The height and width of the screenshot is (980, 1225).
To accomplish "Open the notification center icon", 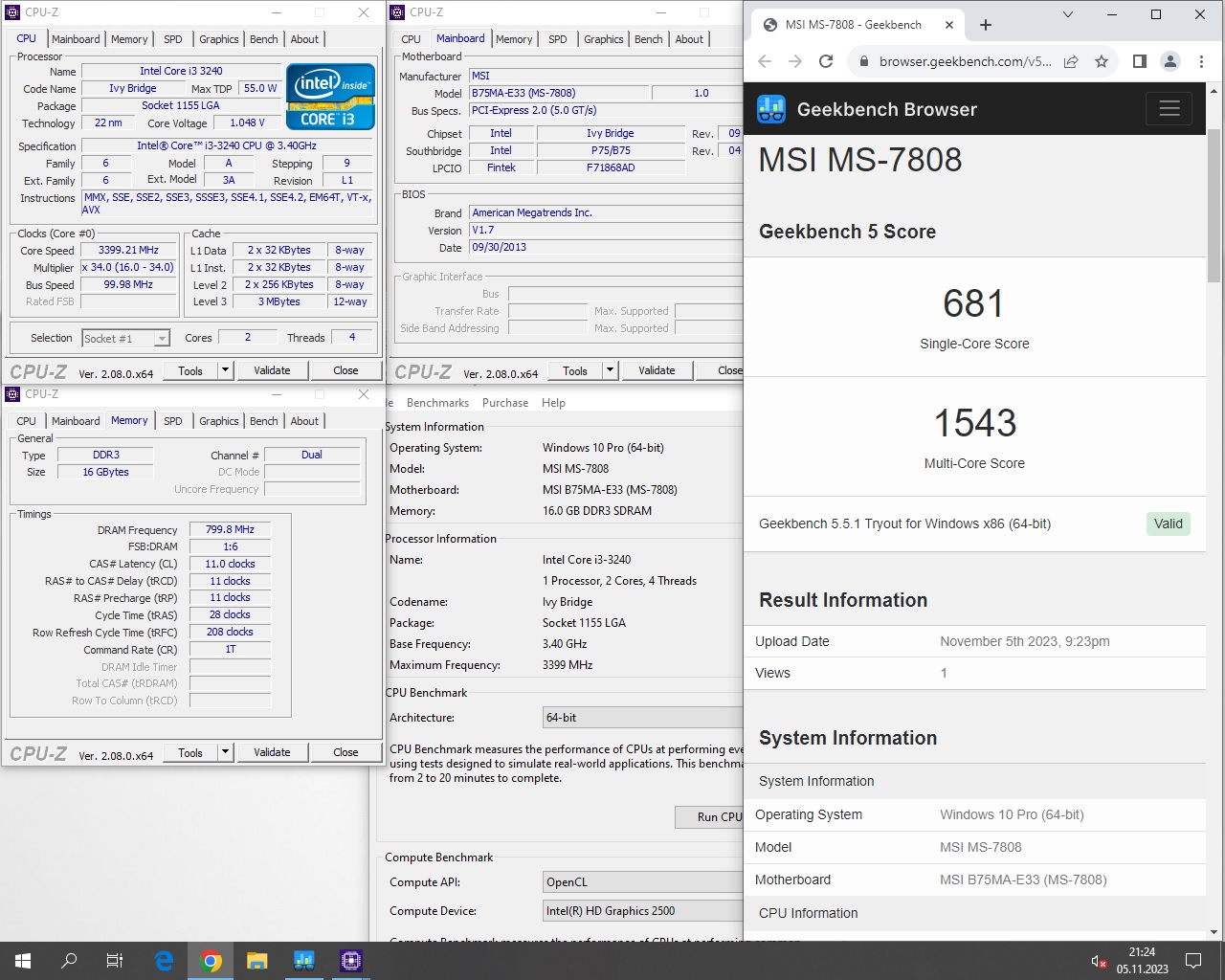I will click(1193, 961).
